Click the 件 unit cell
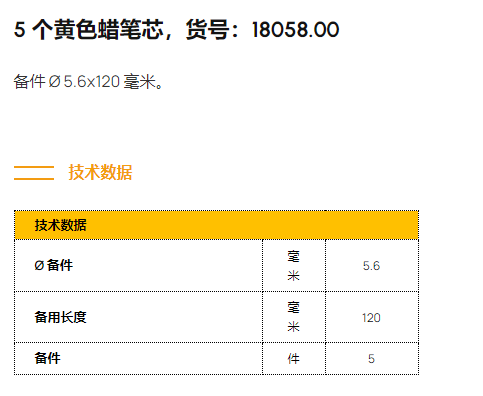This screenshot has width=483, height=396. [x=294, y=359]
